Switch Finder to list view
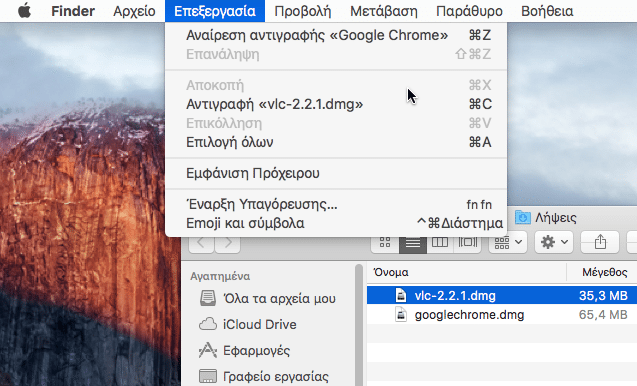This screenshot has height=386, width=637. point(413,243)
